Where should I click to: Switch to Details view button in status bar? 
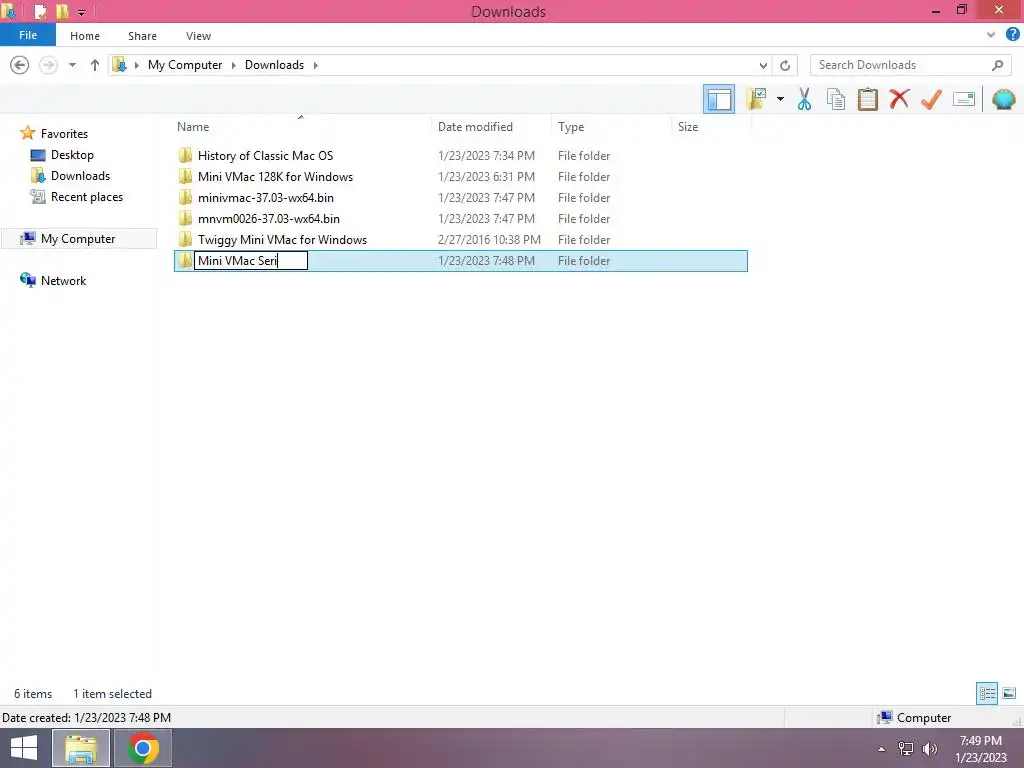coord(987,693)
